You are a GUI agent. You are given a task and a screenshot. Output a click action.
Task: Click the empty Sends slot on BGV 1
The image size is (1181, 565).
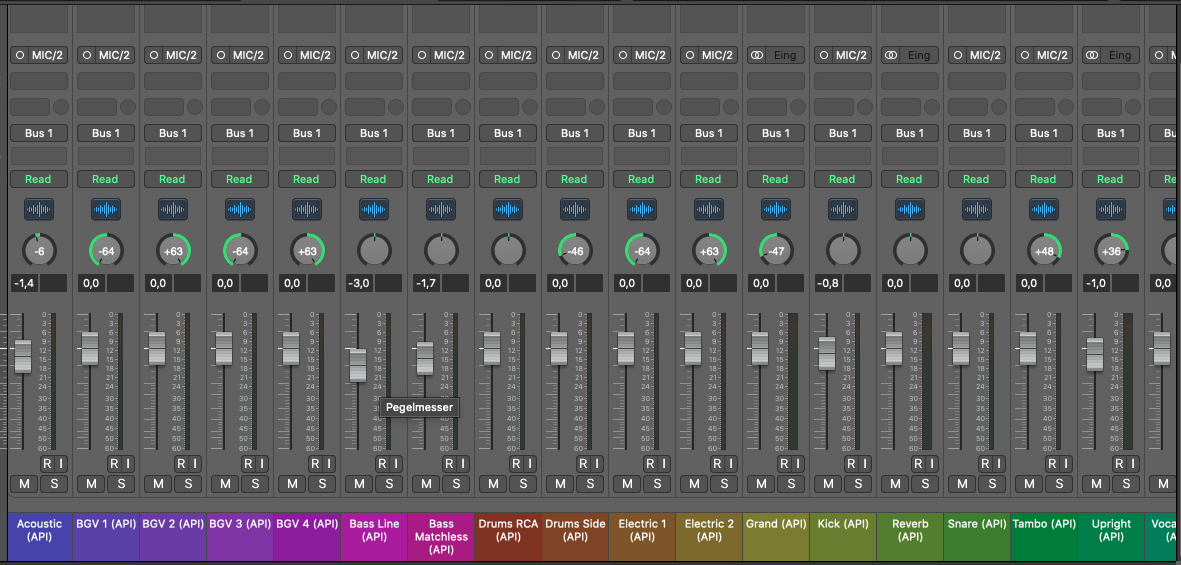coord(97,107)
